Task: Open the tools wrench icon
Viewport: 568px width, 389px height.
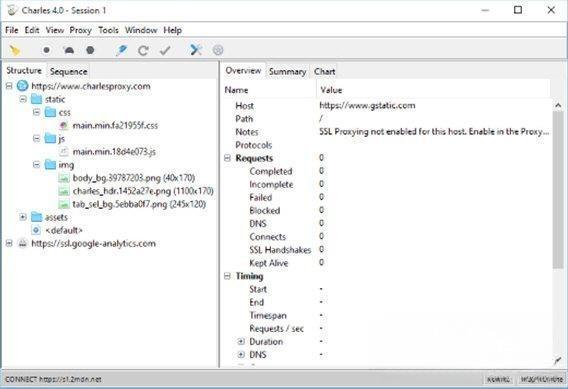Action: [196, 50]
